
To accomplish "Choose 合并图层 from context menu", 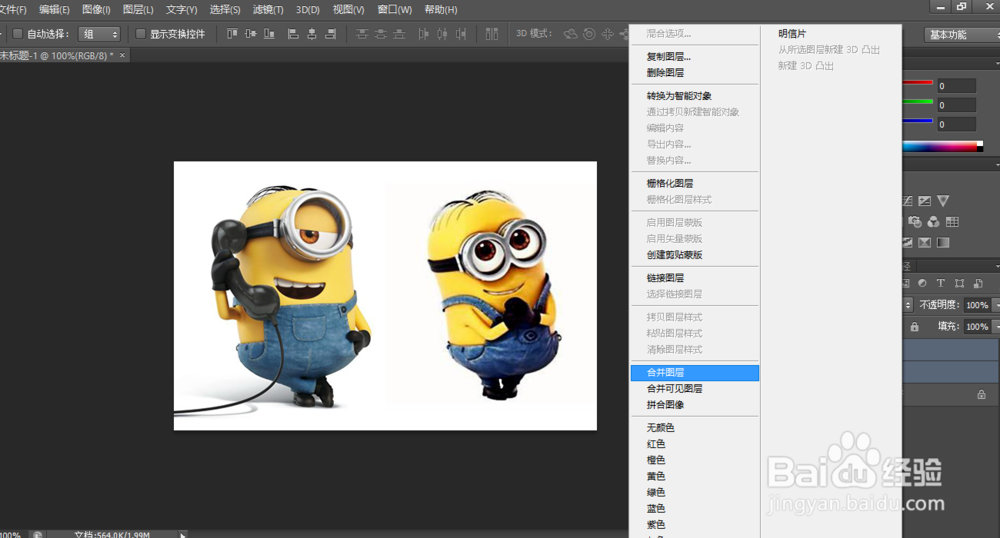I will click(695, 372).
